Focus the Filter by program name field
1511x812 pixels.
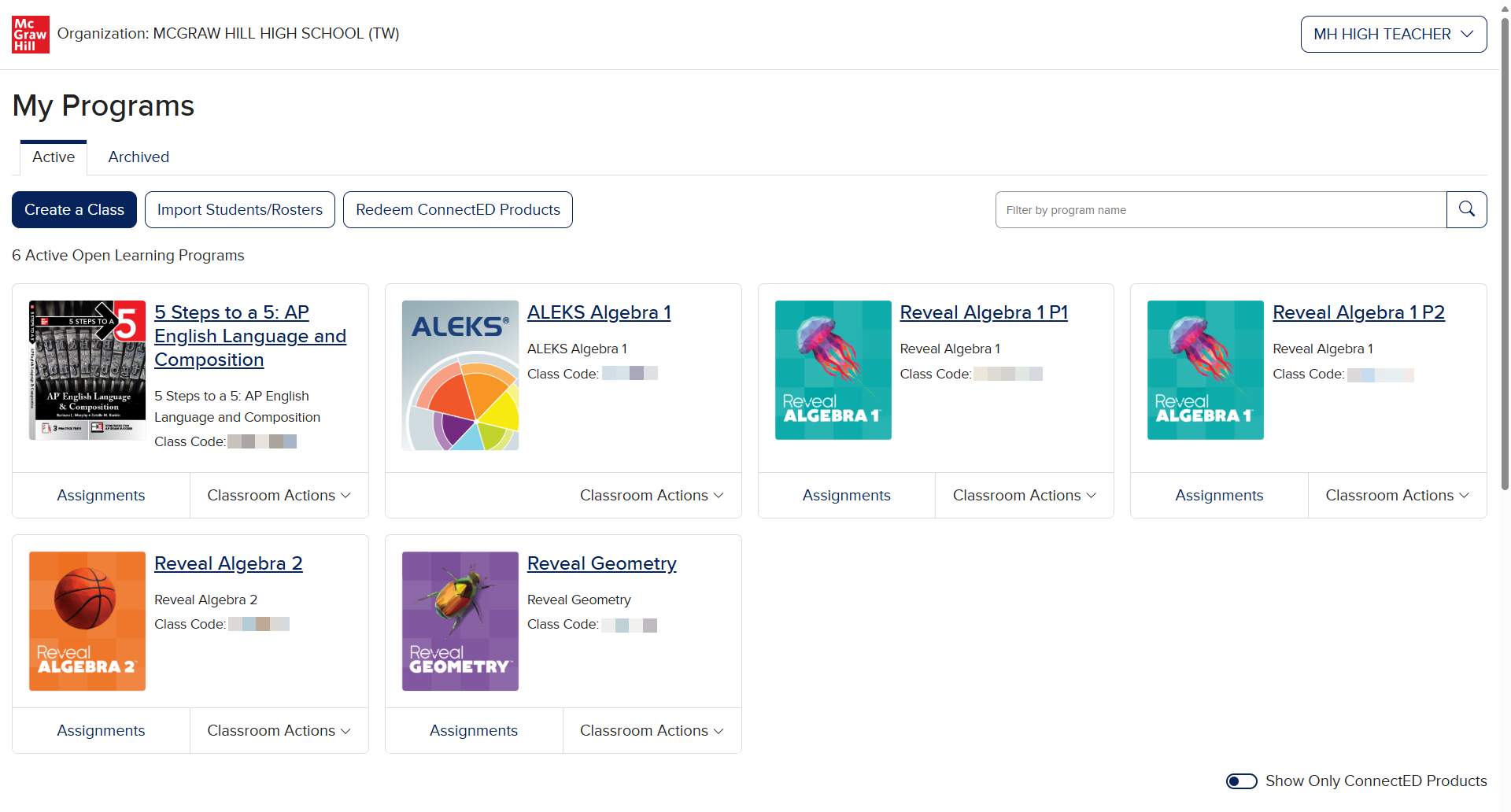1221,210
